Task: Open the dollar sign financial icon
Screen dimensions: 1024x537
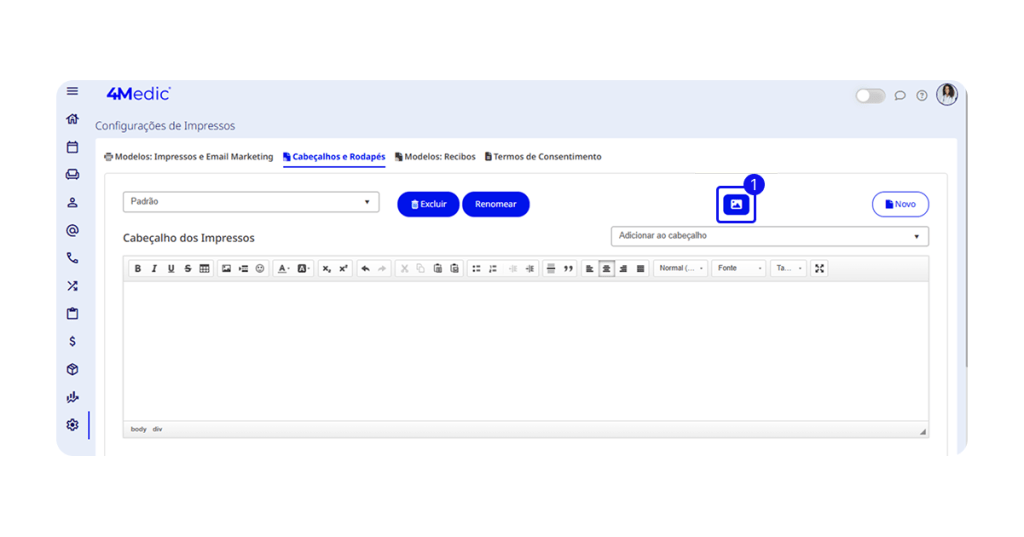Action: point(72,341)
